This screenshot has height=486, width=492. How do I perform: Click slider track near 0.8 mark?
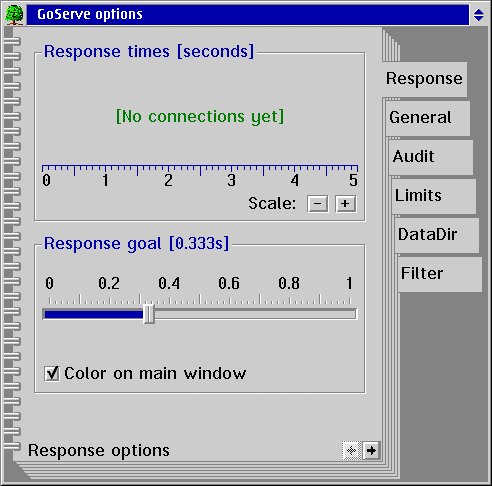pos(289,314)
